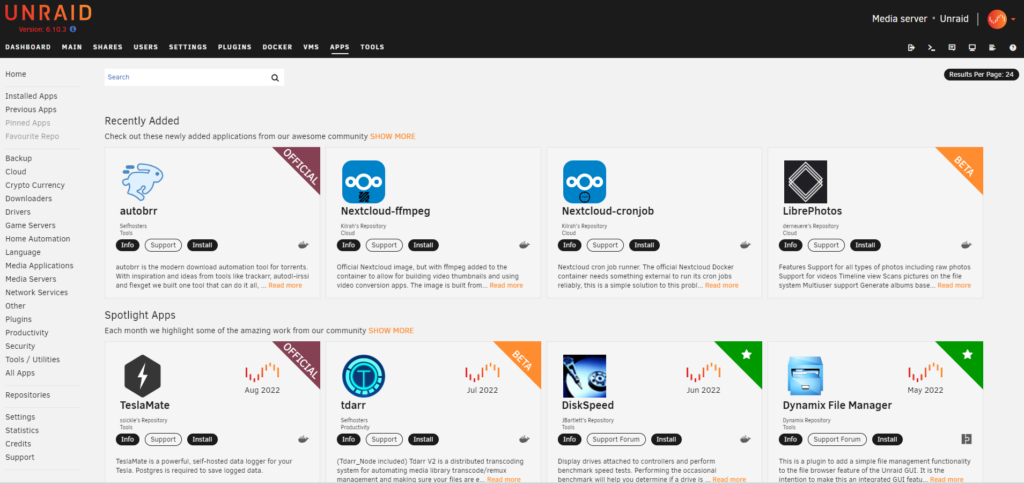Click Install on tdarr card
1024x484 pixels.
tap(423, 440)
